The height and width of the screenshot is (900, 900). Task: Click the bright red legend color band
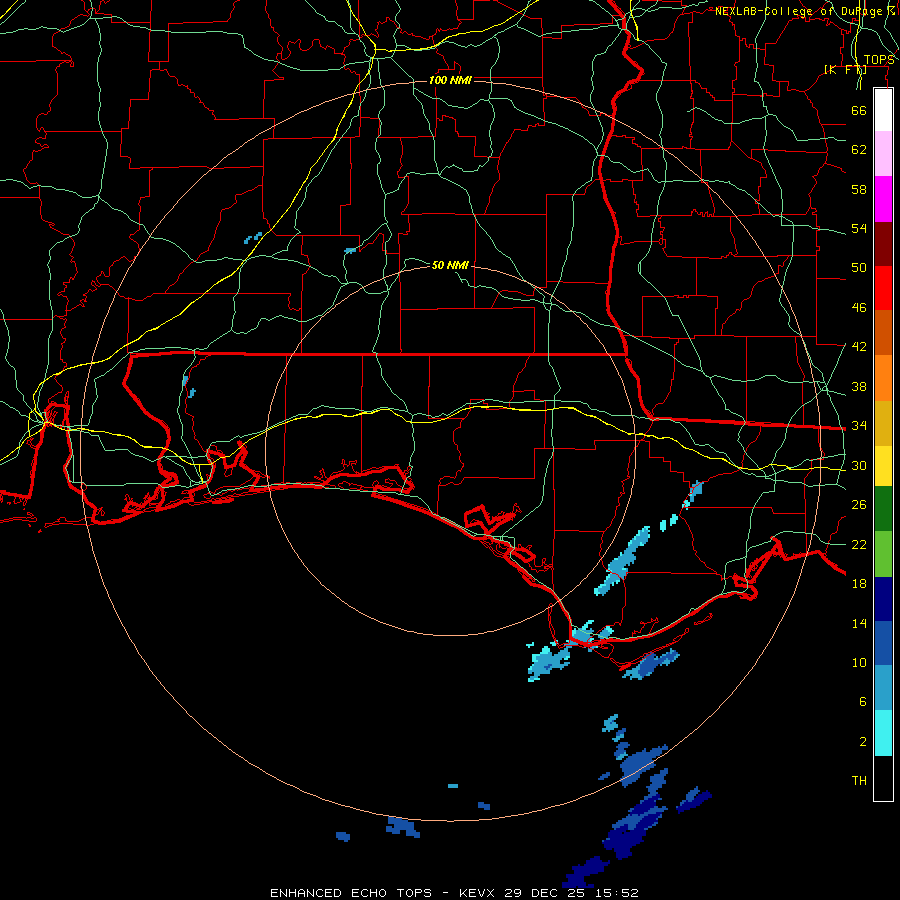(883, 288)
